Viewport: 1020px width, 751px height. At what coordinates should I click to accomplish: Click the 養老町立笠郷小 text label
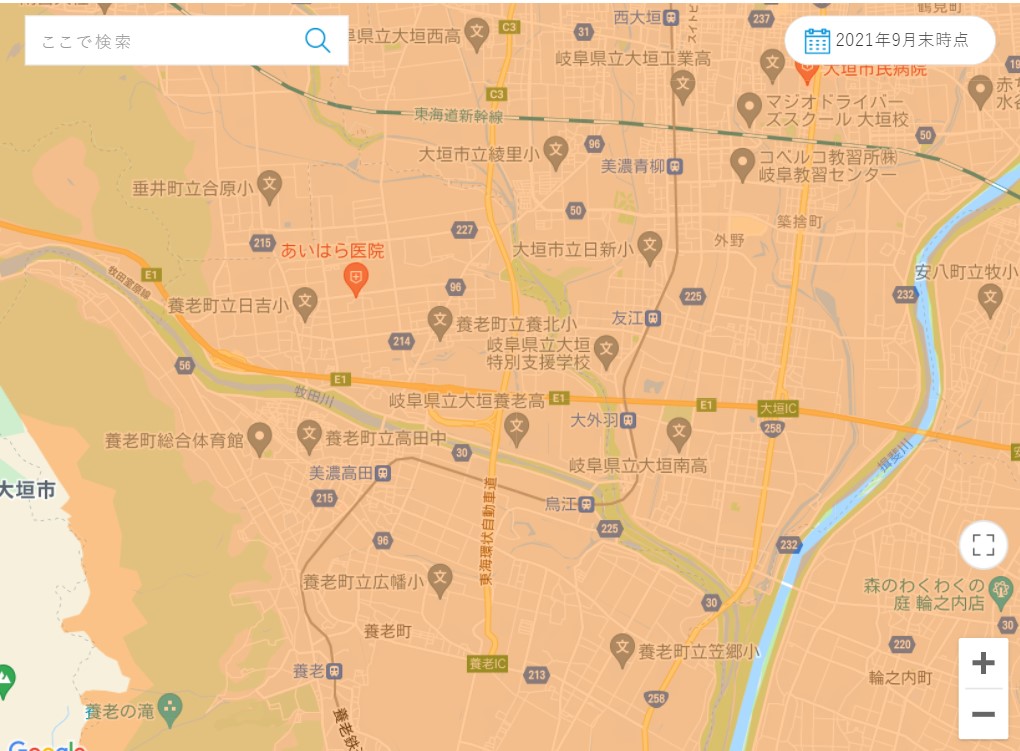pyautogui.click(x=699, y=651)
